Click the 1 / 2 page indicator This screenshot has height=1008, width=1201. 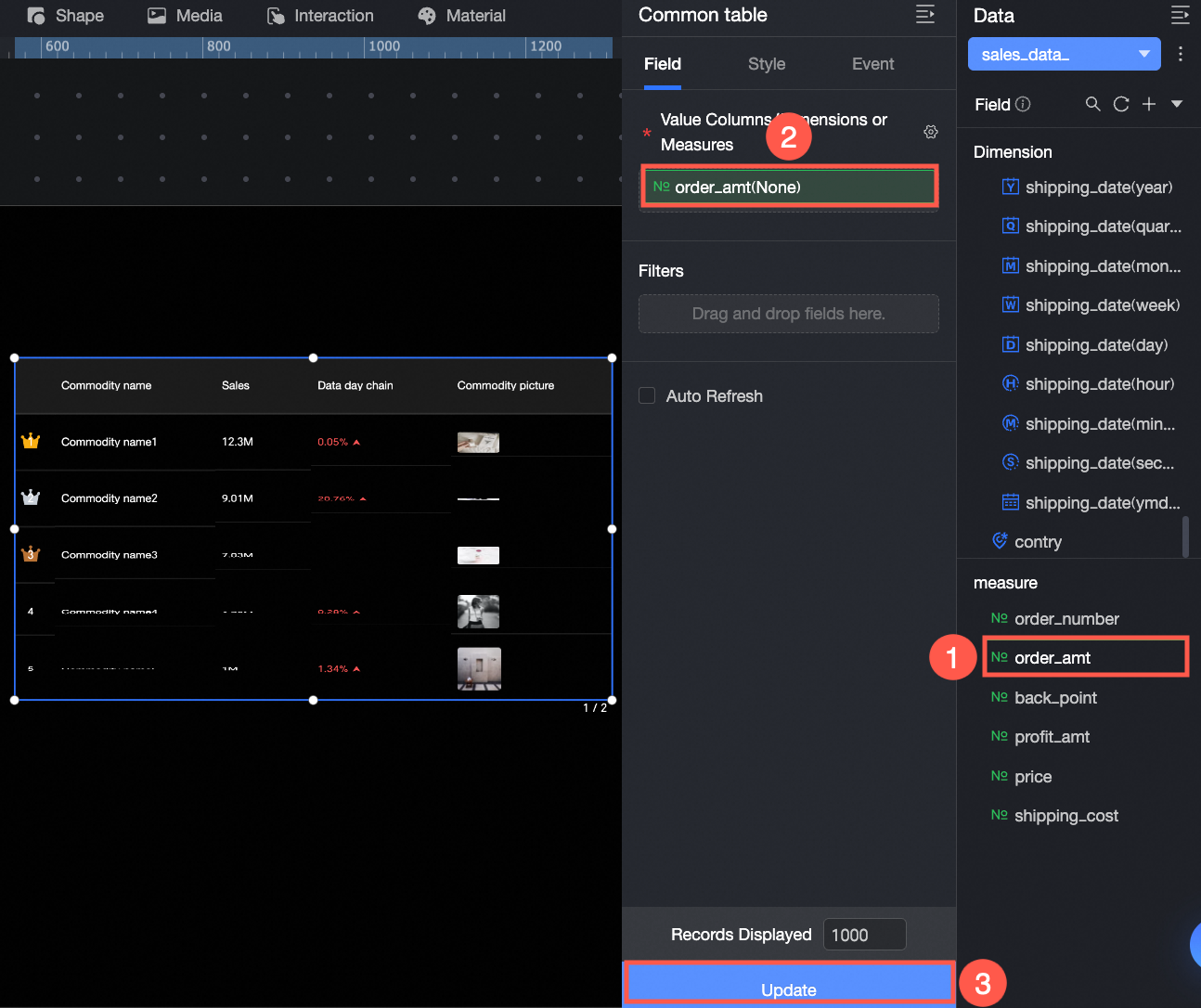tap(595, 708)
